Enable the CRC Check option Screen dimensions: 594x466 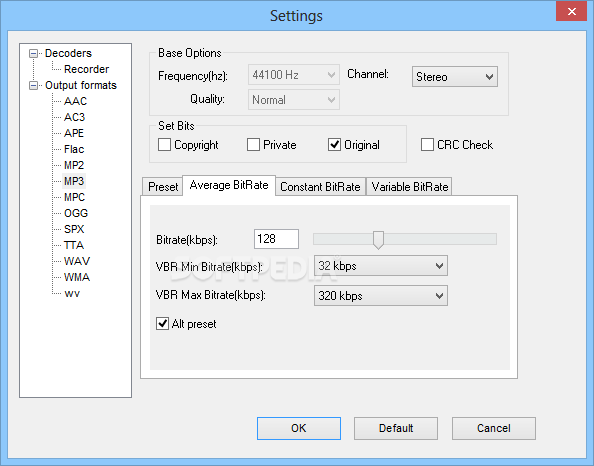click(427, 145)
